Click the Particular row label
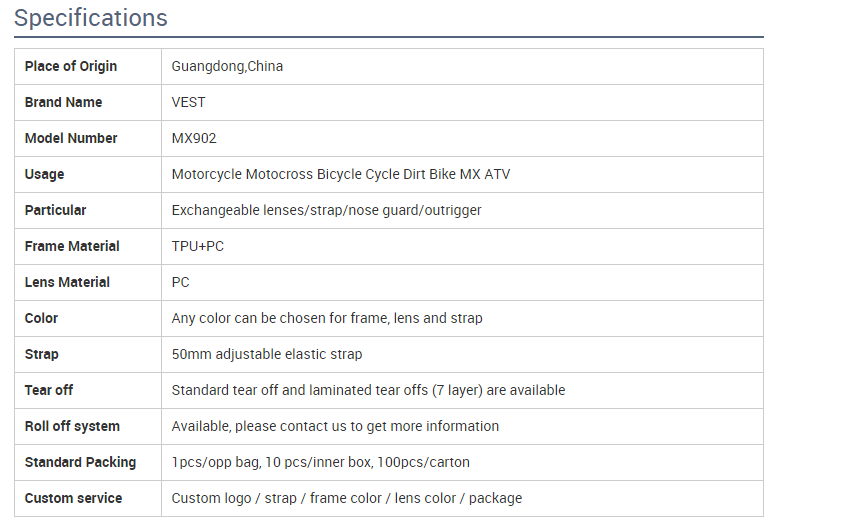The height and width of the screenshot is (522, 853). (55, 210)
